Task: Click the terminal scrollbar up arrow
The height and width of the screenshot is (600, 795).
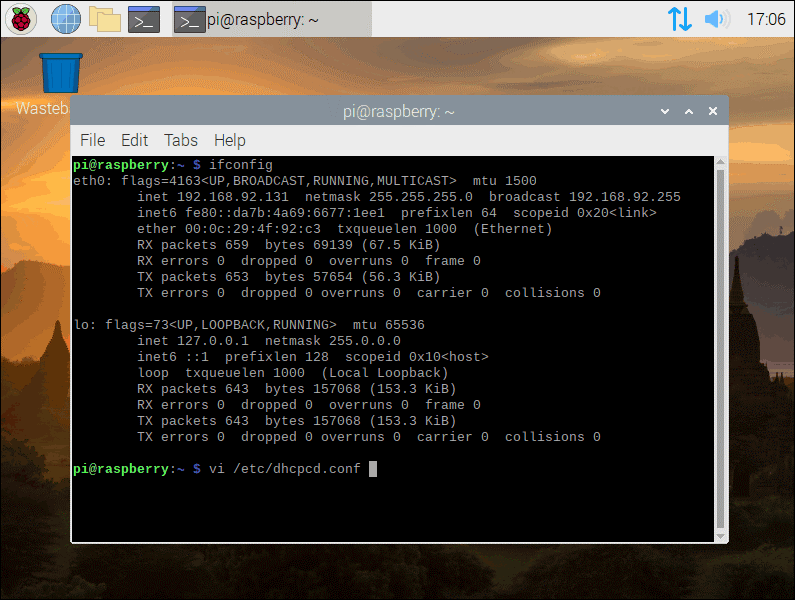Action: pos(720,162)
